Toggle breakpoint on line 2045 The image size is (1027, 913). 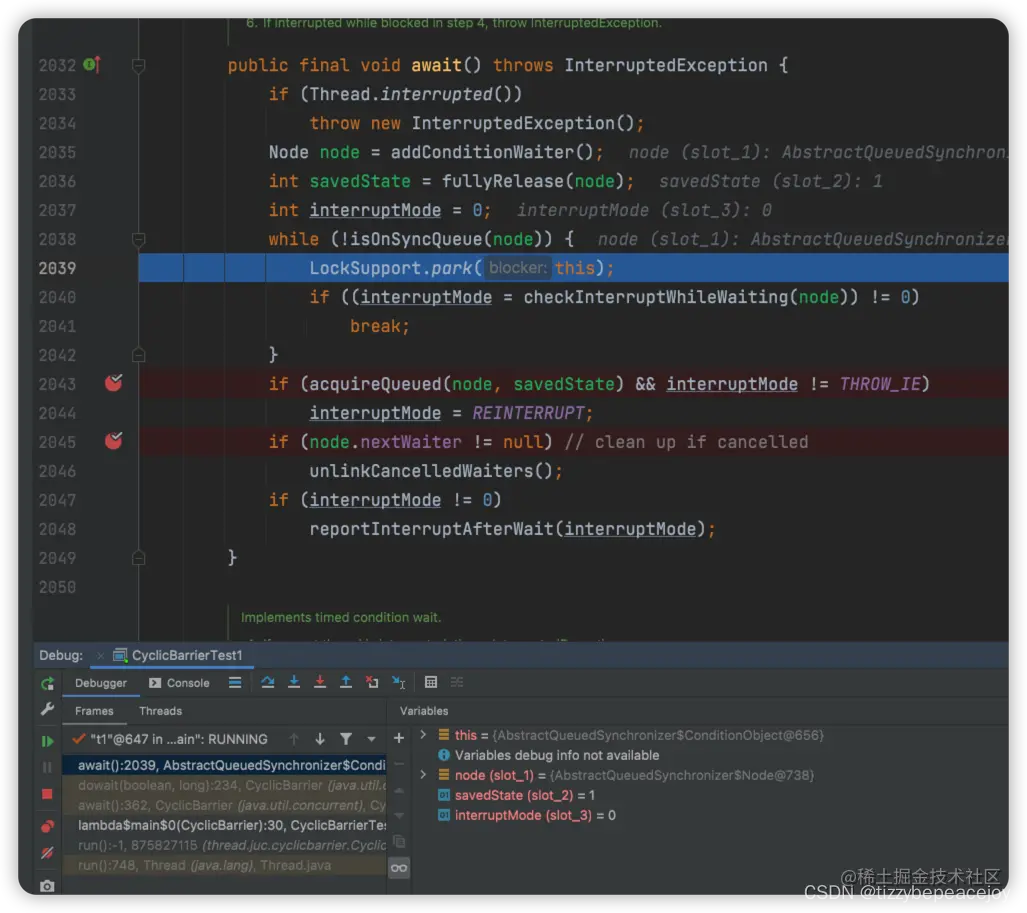tap(113, 441)
